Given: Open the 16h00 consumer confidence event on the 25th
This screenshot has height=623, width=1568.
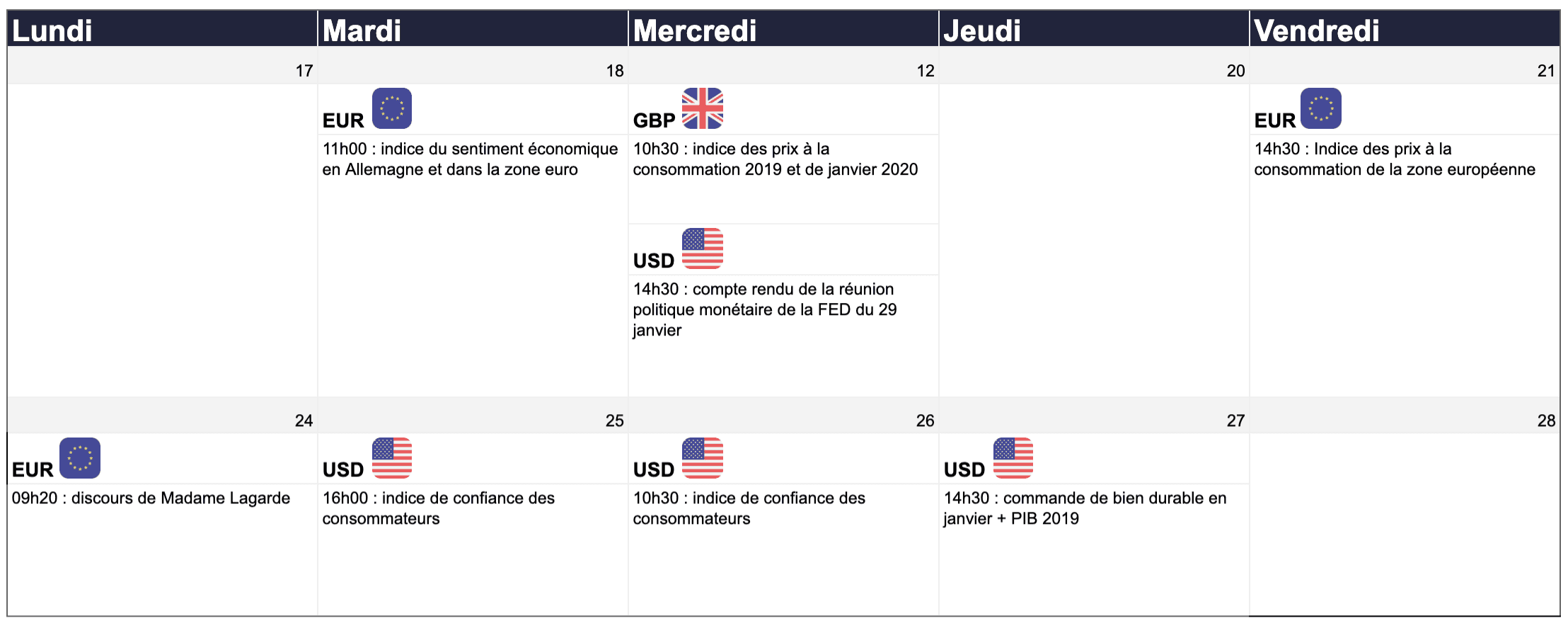Looking at the screenshot, I should (438, 508).
